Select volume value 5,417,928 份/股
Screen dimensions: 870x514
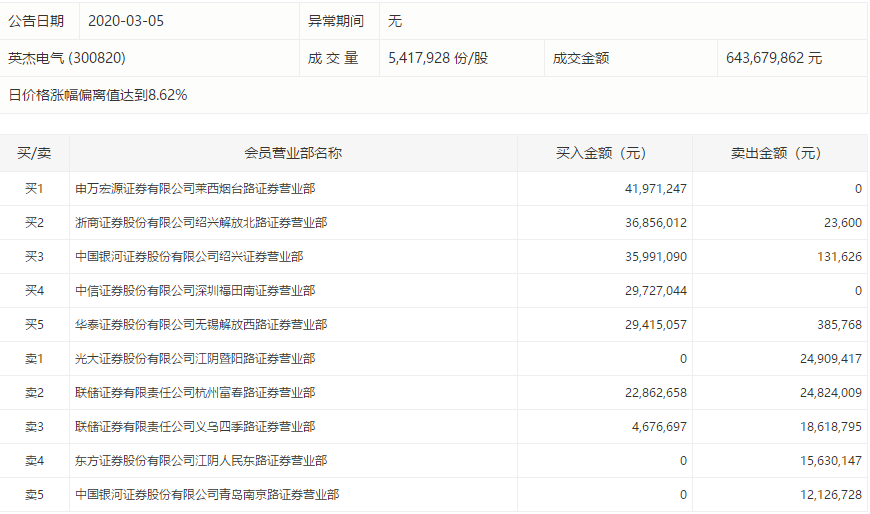(438, 58)
